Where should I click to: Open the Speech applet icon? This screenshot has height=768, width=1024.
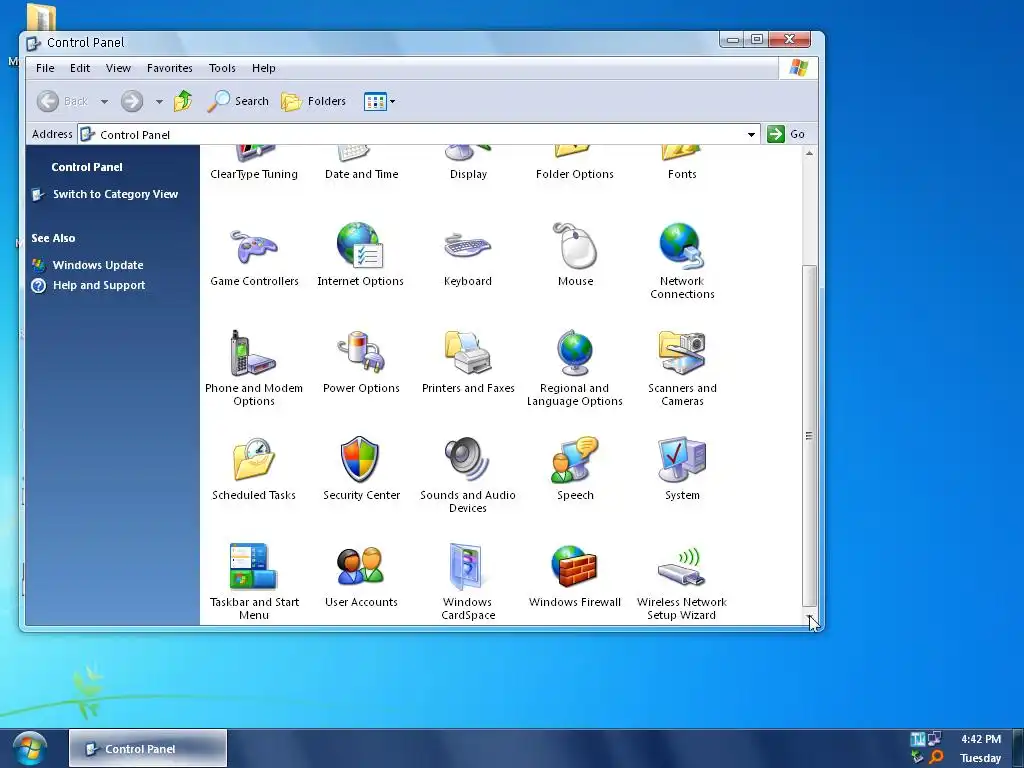[575, 459]
